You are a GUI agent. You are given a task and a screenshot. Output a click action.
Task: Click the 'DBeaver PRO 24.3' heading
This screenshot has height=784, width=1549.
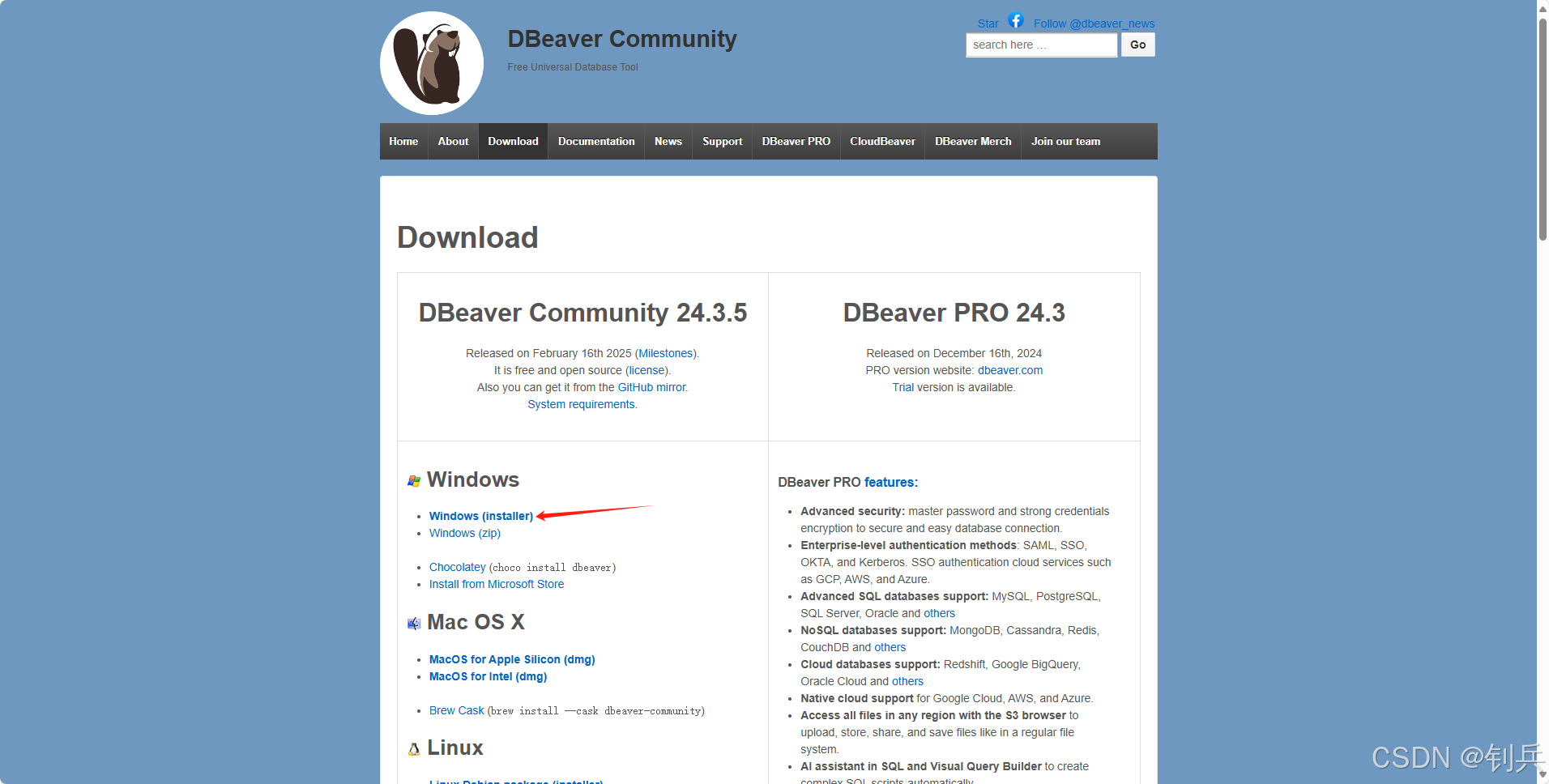pos(954,313)
